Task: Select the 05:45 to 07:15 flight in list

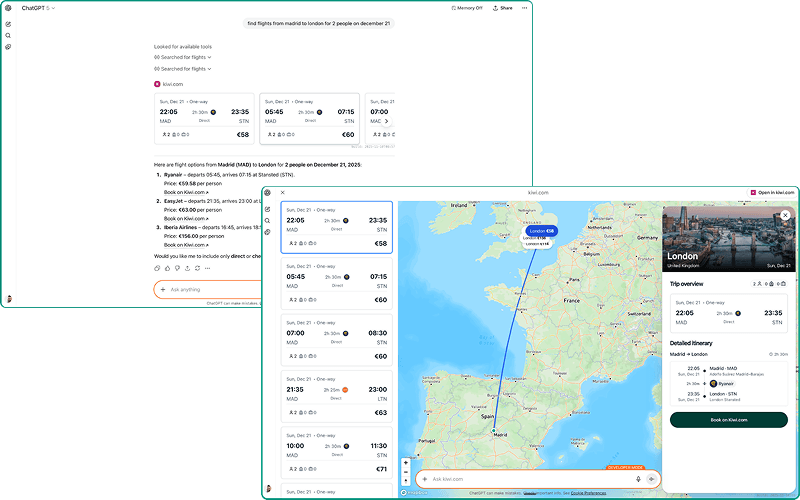Action: tap(337, 284)
